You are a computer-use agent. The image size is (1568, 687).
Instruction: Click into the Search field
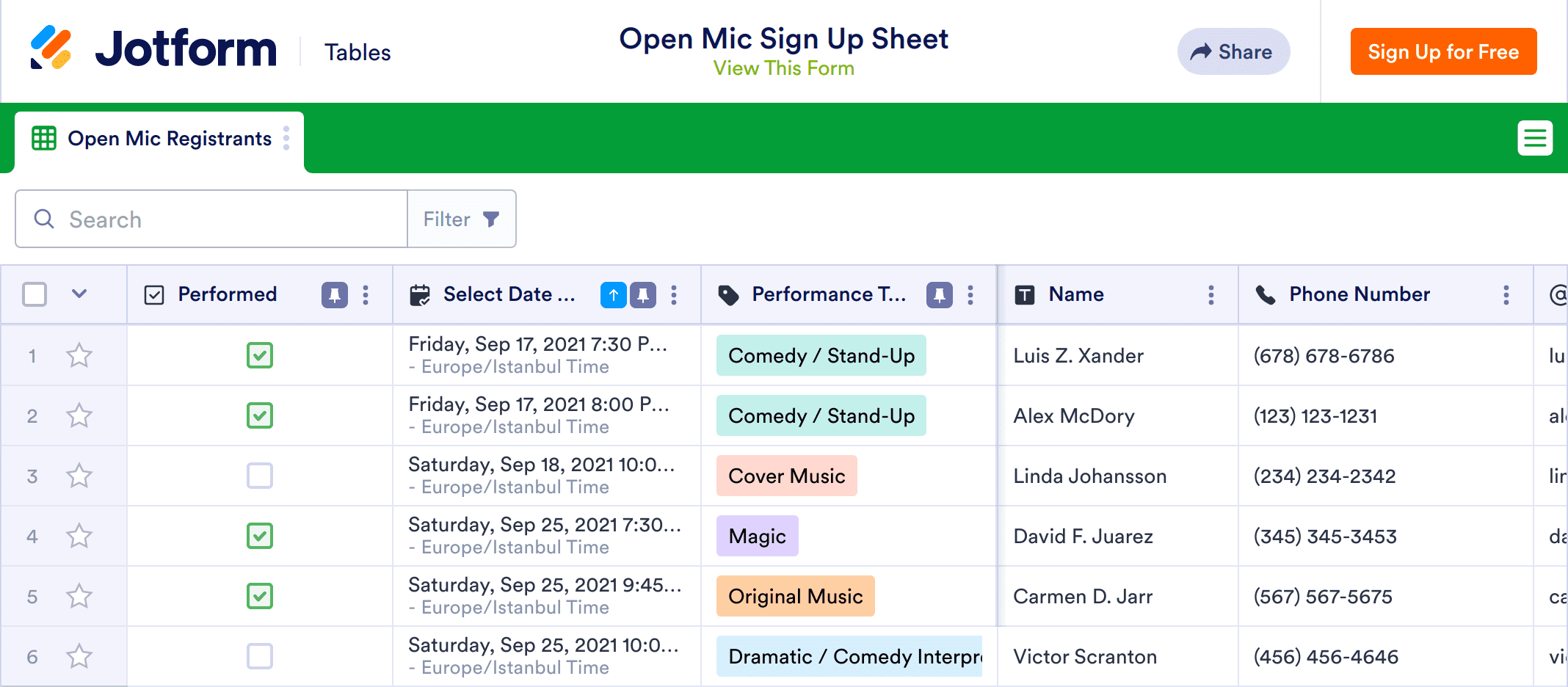tap(220, 219)
